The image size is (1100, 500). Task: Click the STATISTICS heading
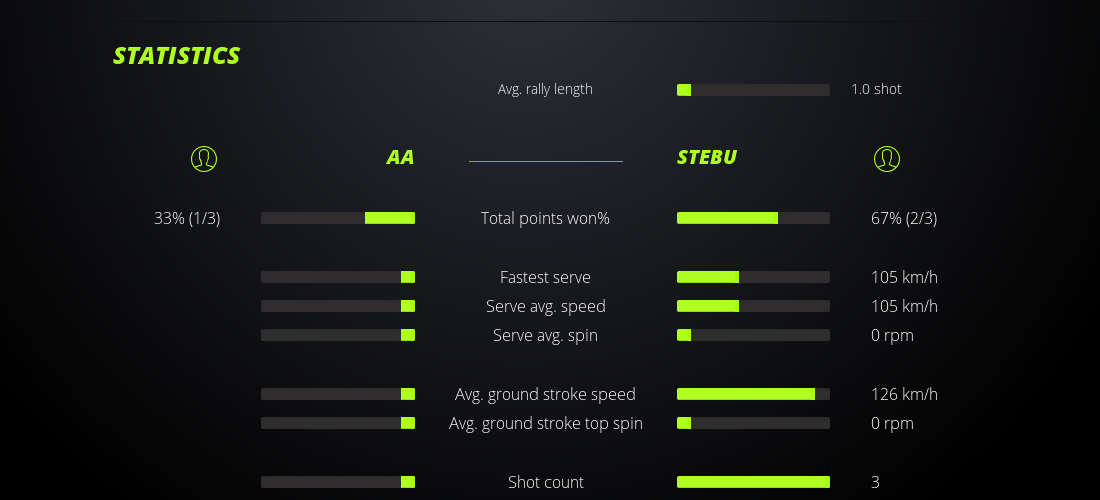click(177, 56)
